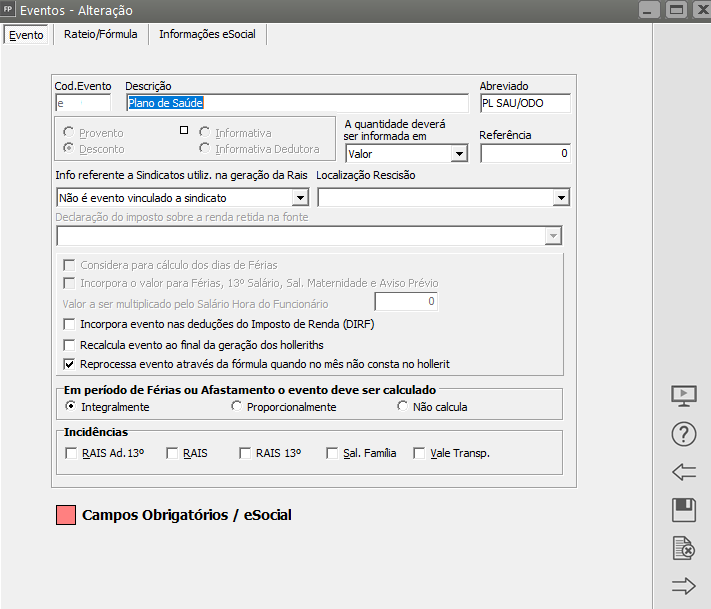This screenshot has width=711, height=609.
Task: Switch to the Rateio/Fórmula tab
Action: (x=99, y=34)
